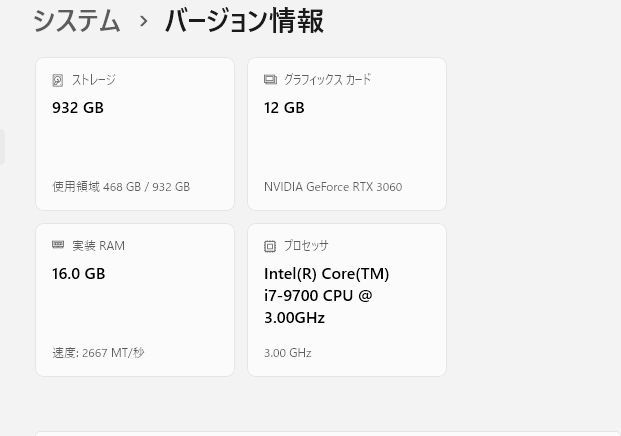Click the storage drive icon
621x436 pixels.
tap(58, 80)
